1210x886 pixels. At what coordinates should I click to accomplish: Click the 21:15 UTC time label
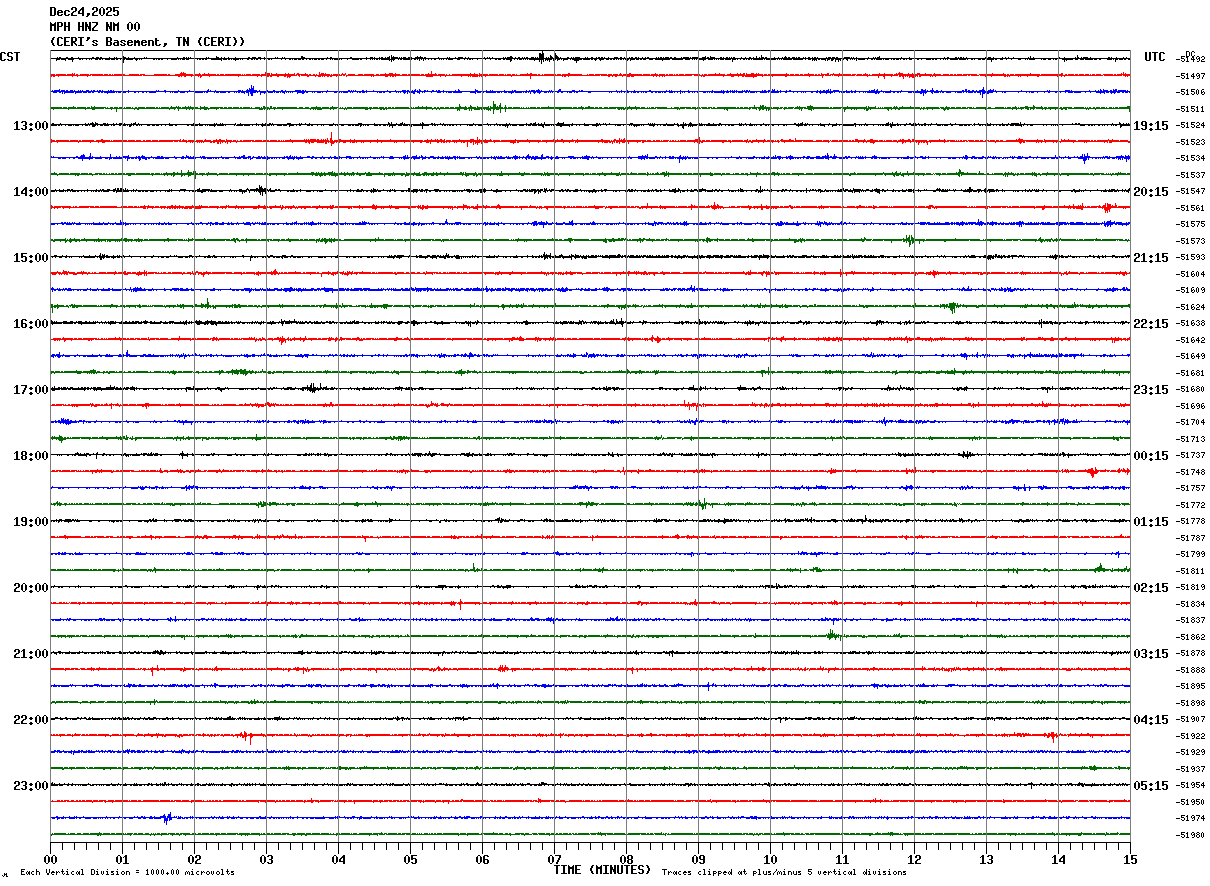[1151, 258]
